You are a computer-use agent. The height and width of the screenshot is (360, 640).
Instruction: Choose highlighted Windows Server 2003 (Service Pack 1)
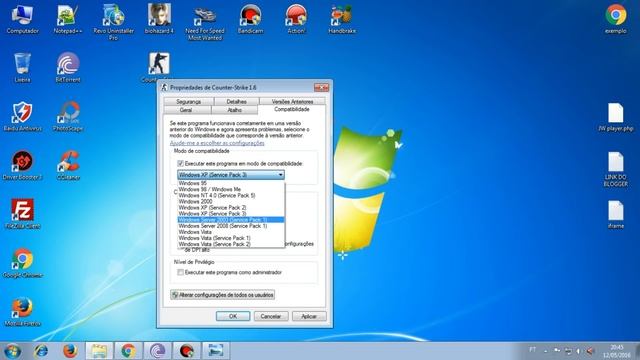pos(231,220)
